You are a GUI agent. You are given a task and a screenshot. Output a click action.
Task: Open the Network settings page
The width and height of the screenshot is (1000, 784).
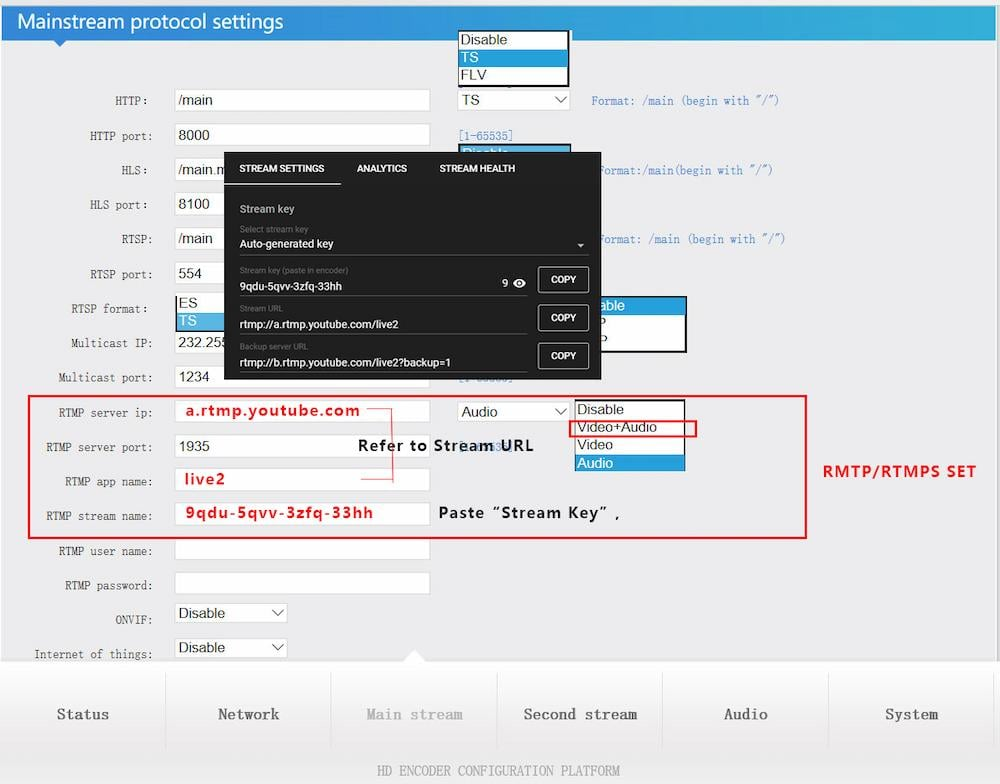pyautogui.click(x=248, y=714)
